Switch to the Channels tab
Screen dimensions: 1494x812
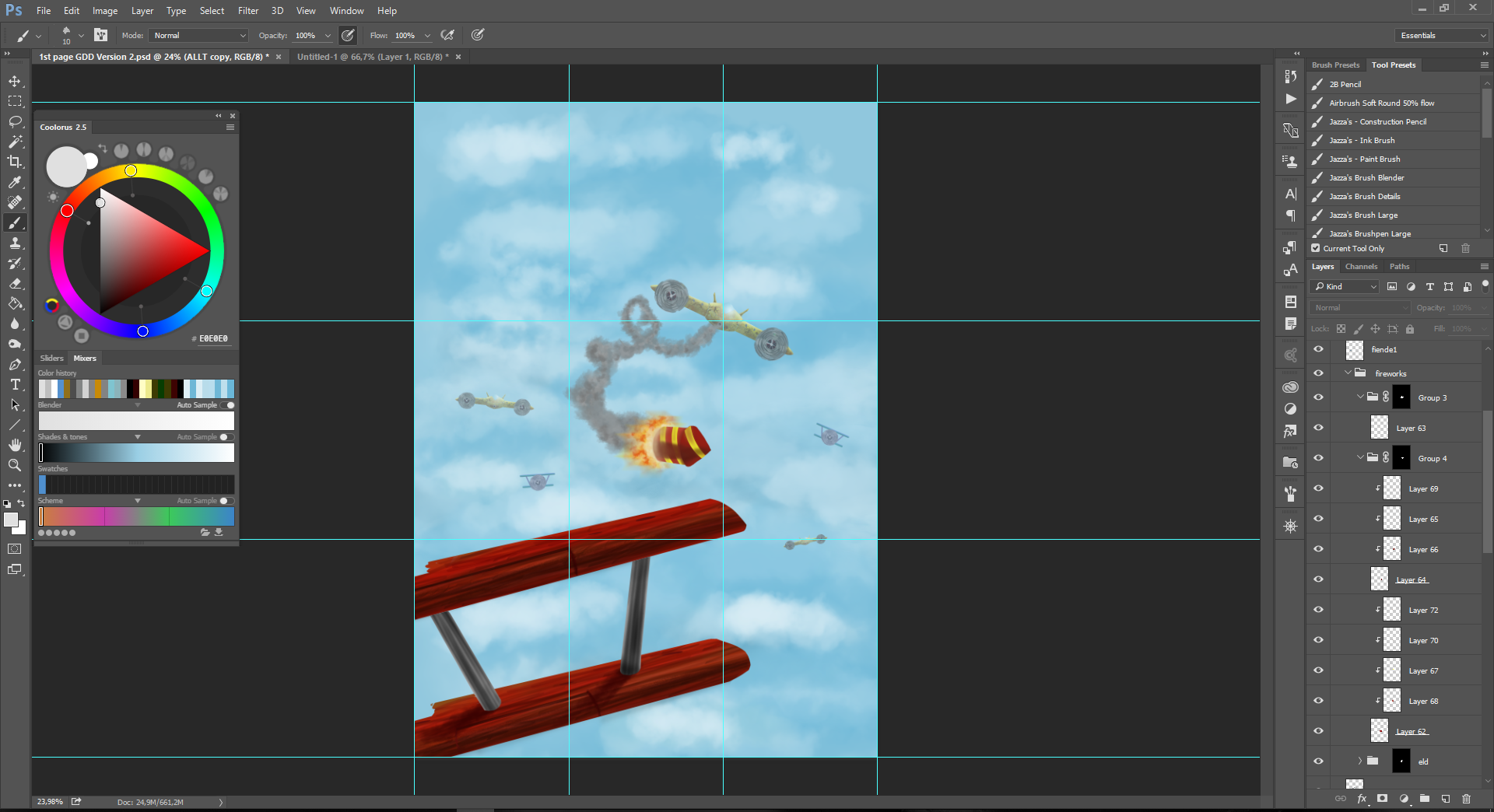point(1361,267)
